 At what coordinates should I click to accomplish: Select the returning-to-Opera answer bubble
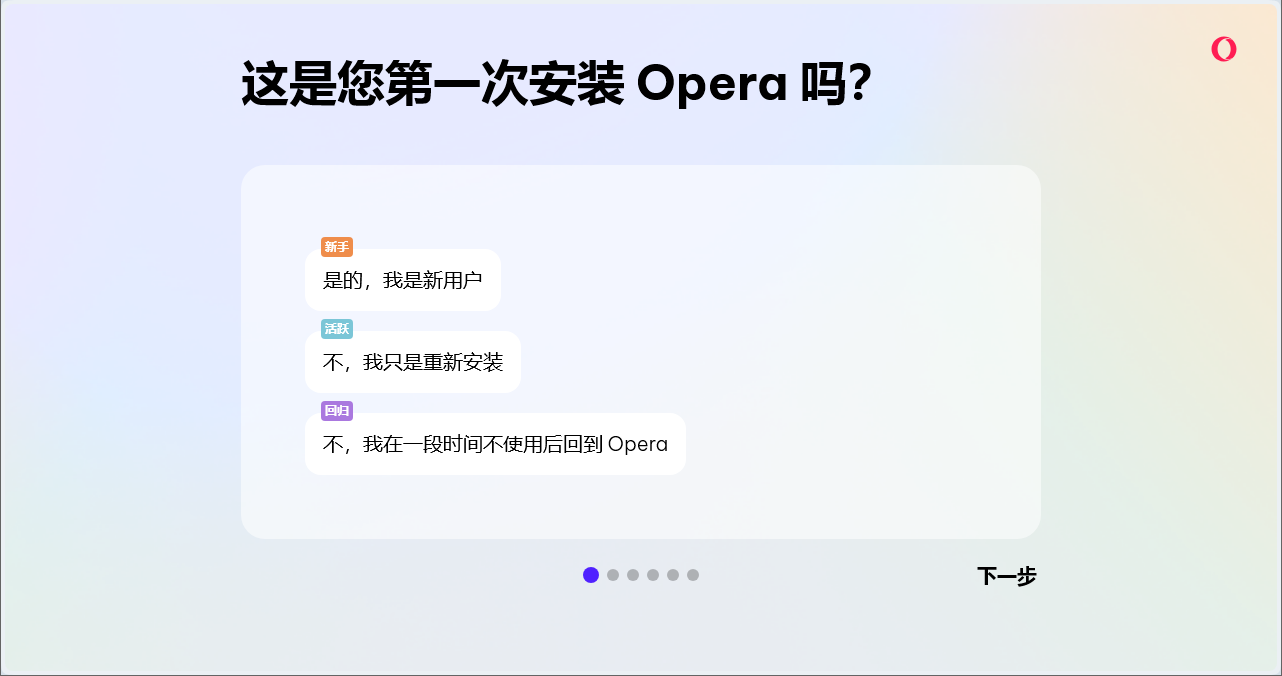click(495, 444)
